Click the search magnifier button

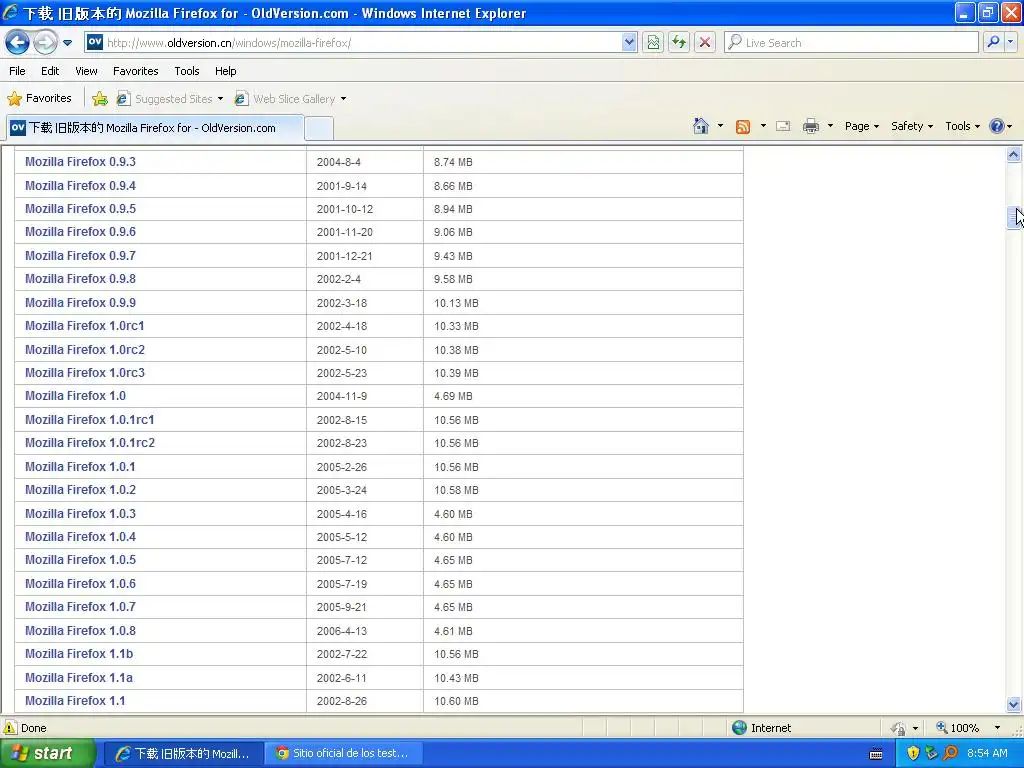tap(993, 42)
